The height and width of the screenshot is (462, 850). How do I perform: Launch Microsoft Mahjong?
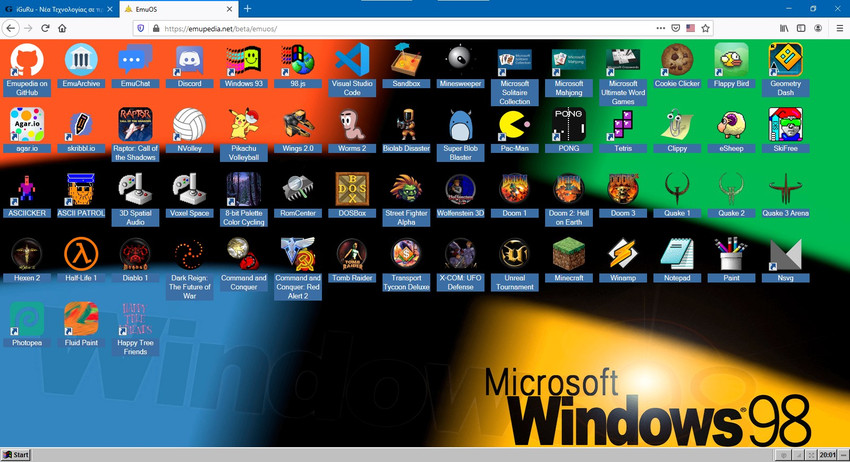click(569, 60)
